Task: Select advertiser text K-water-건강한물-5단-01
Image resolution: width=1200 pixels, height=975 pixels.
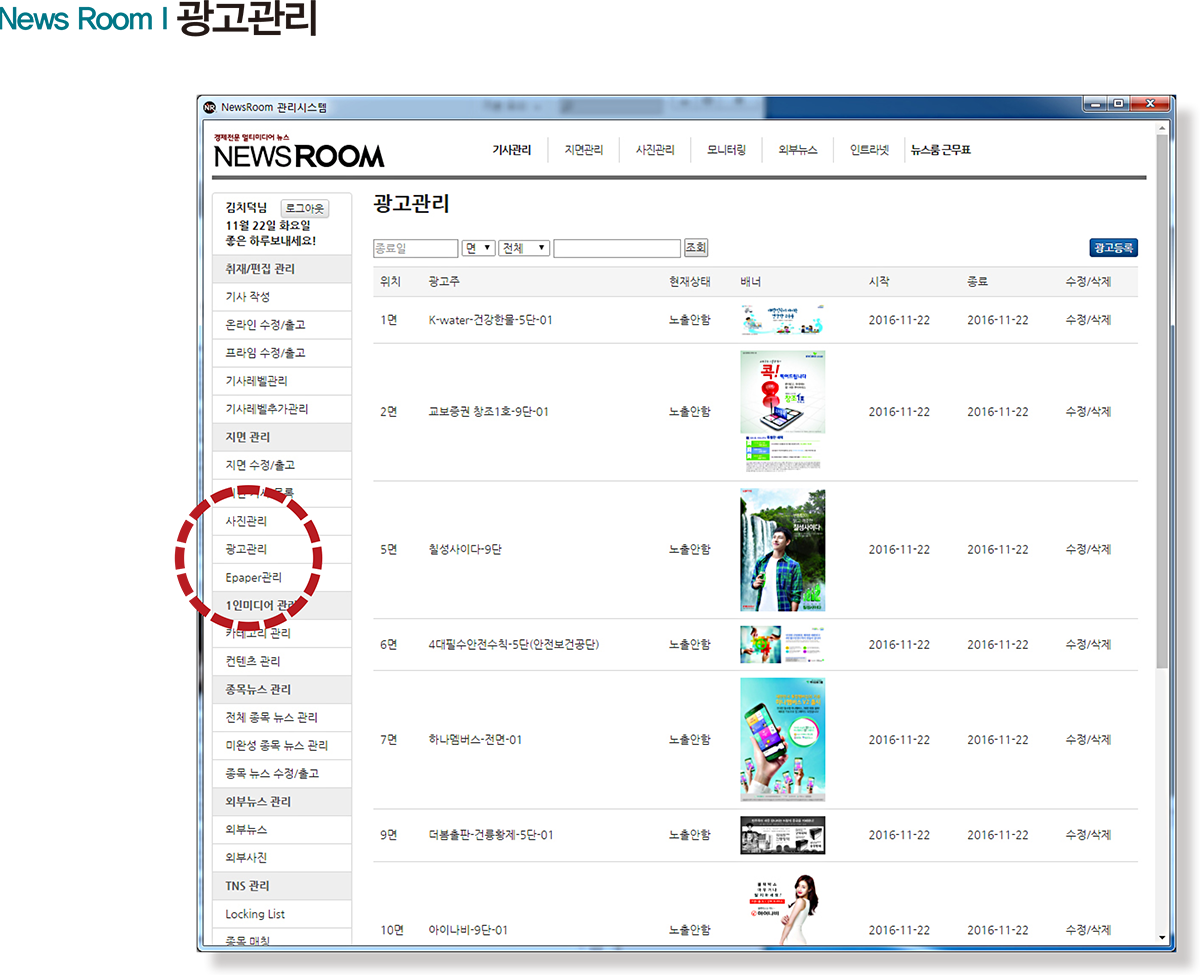Action: click(x=491, y=320)
